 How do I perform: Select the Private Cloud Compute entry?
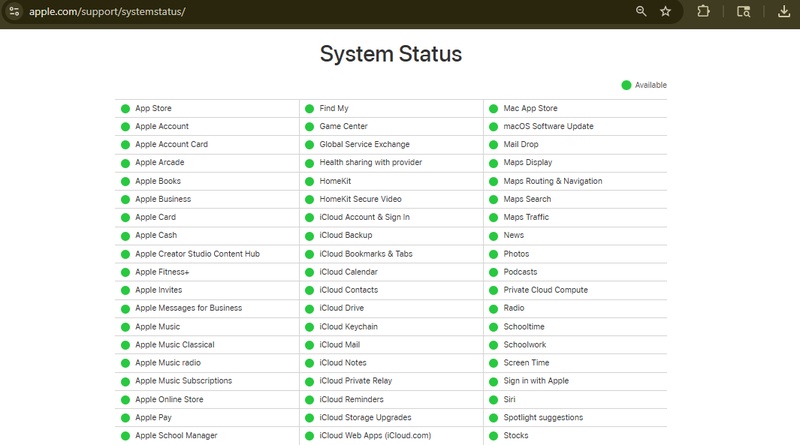tap(545, 290)
